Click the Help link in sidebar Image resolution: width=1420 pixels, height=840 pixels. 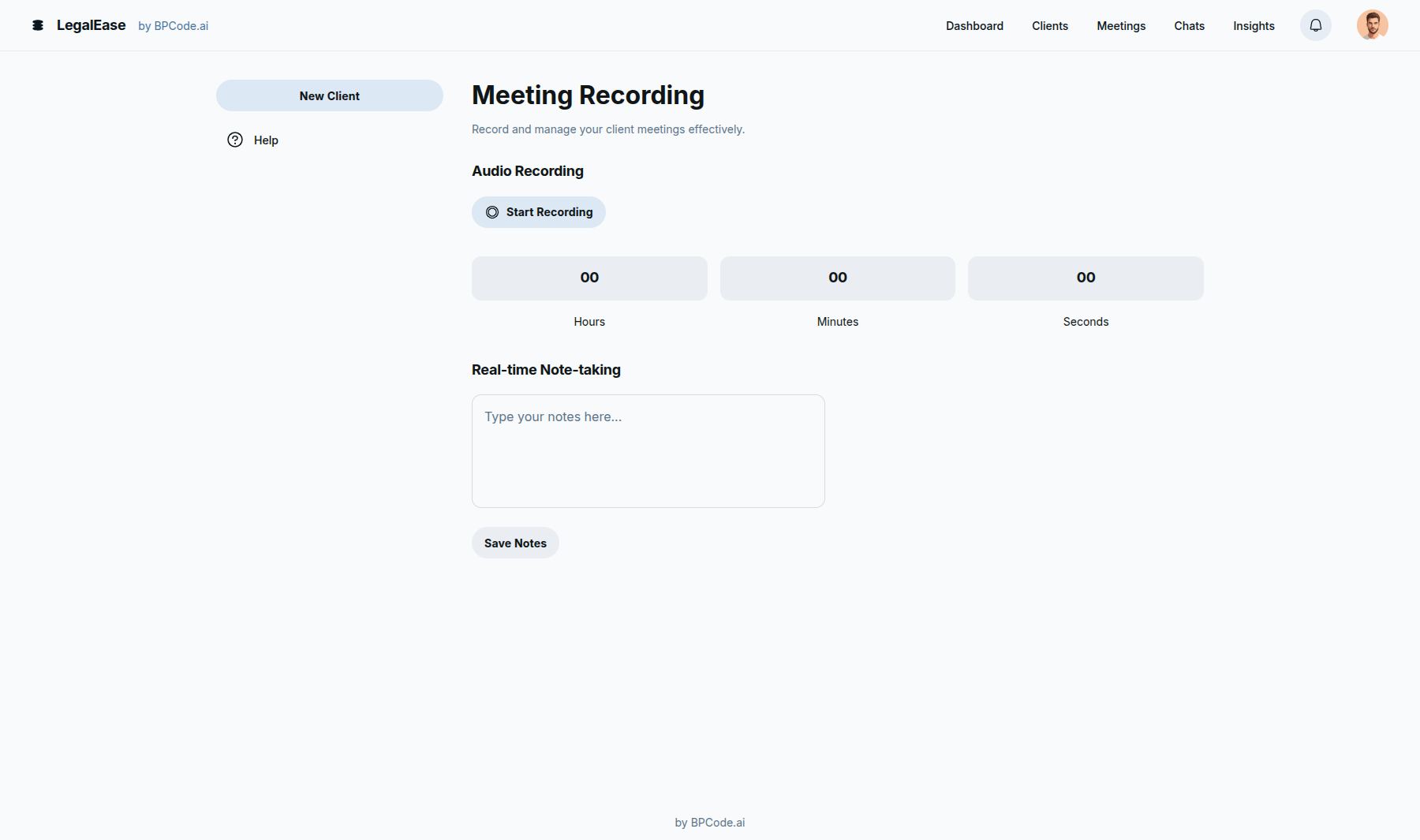tap(266, 140)
